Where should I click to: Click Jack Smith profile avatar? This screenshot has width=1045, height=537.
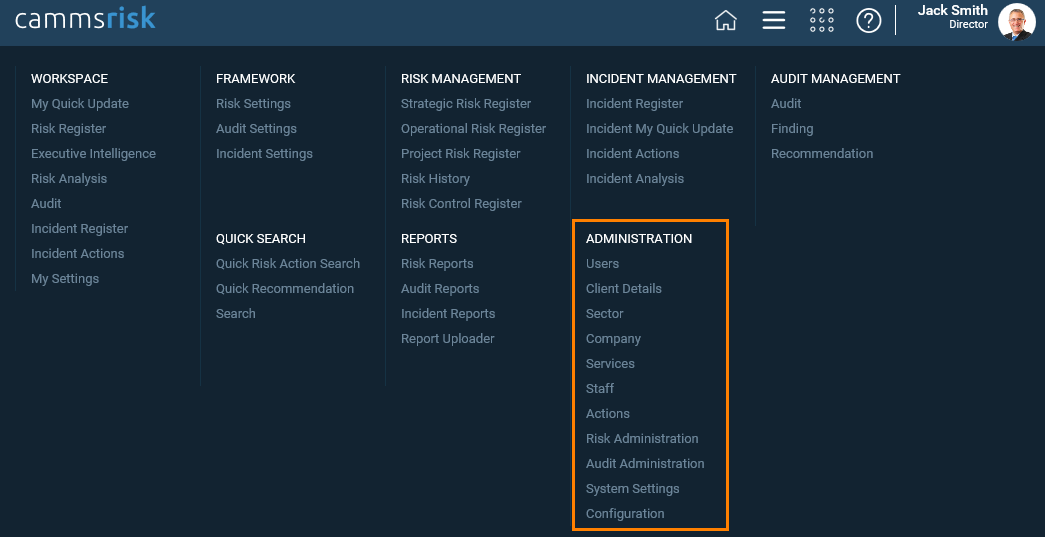[1016, 22]
